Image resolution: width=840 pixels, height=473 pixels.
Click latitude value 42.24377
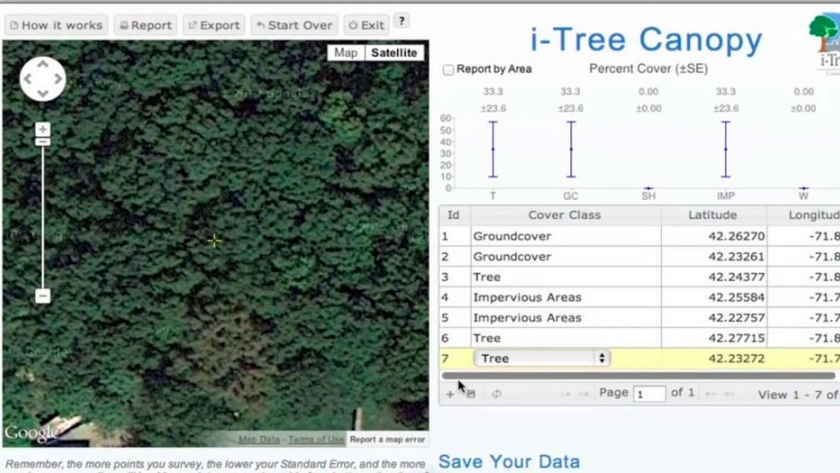[x=737, y=277]
